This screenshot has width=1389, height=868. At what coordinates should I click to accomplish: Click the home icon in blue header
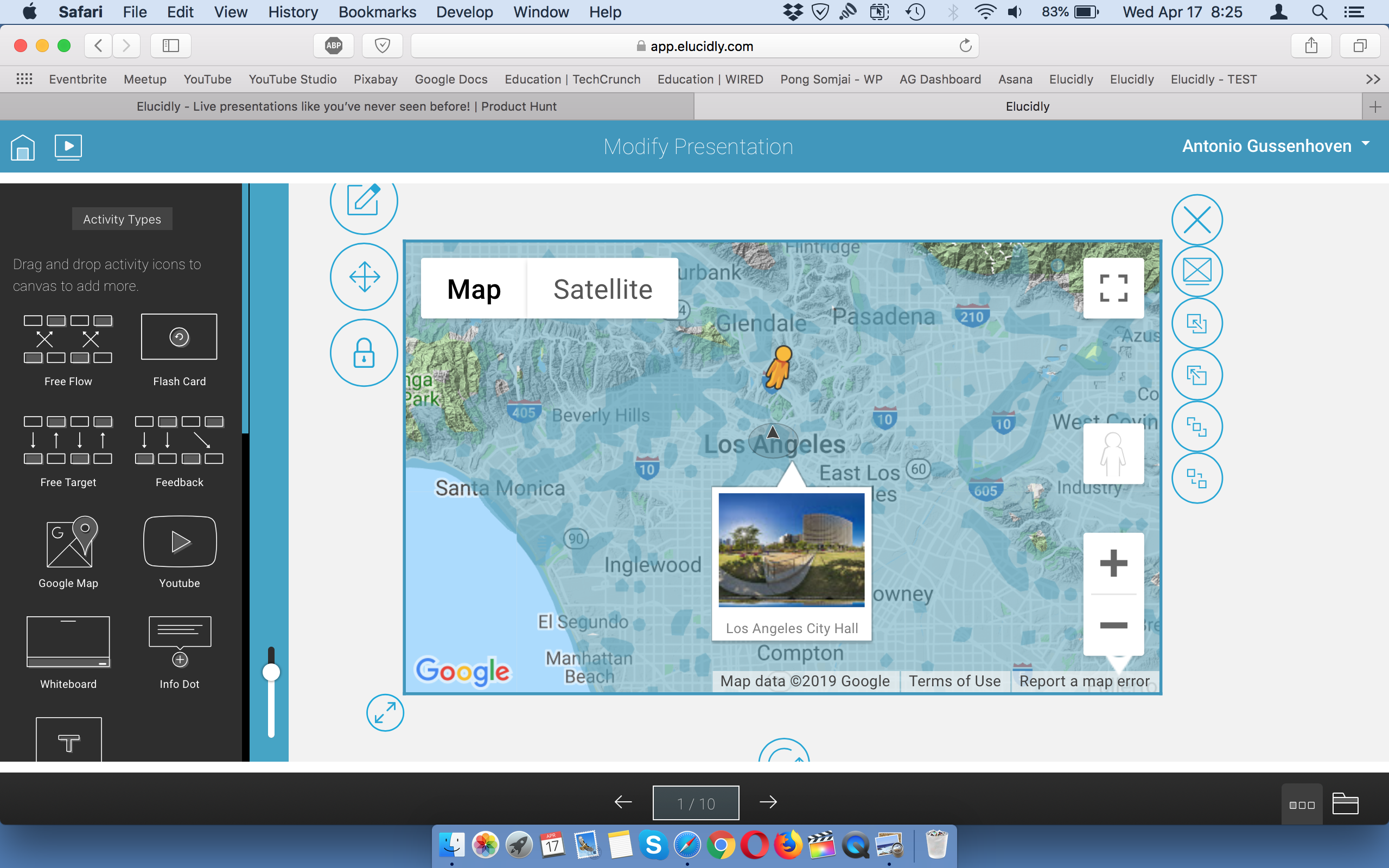(23, 147)
